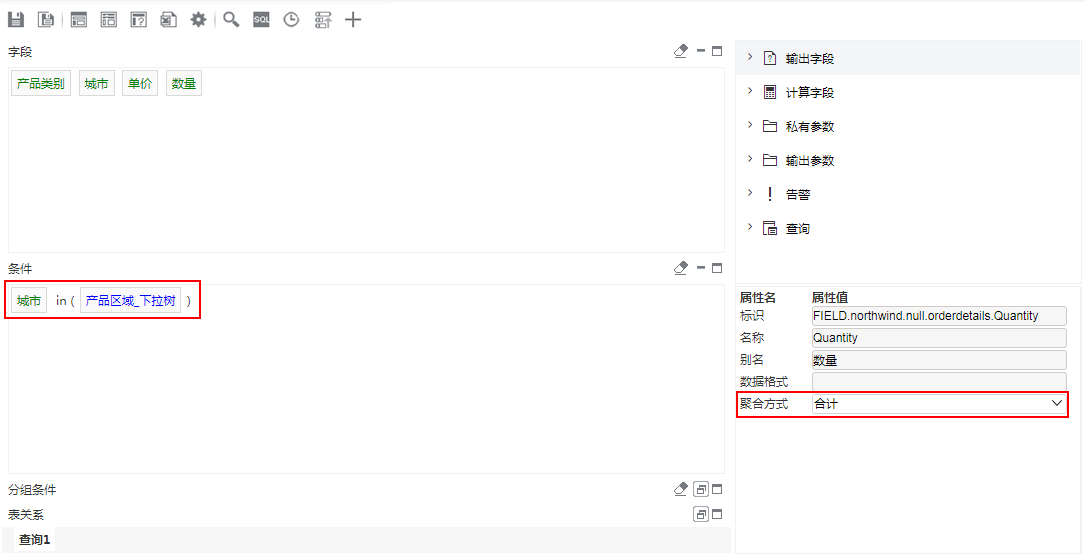
Task: Open settings with the gear icon
Action: pos(199,19)
